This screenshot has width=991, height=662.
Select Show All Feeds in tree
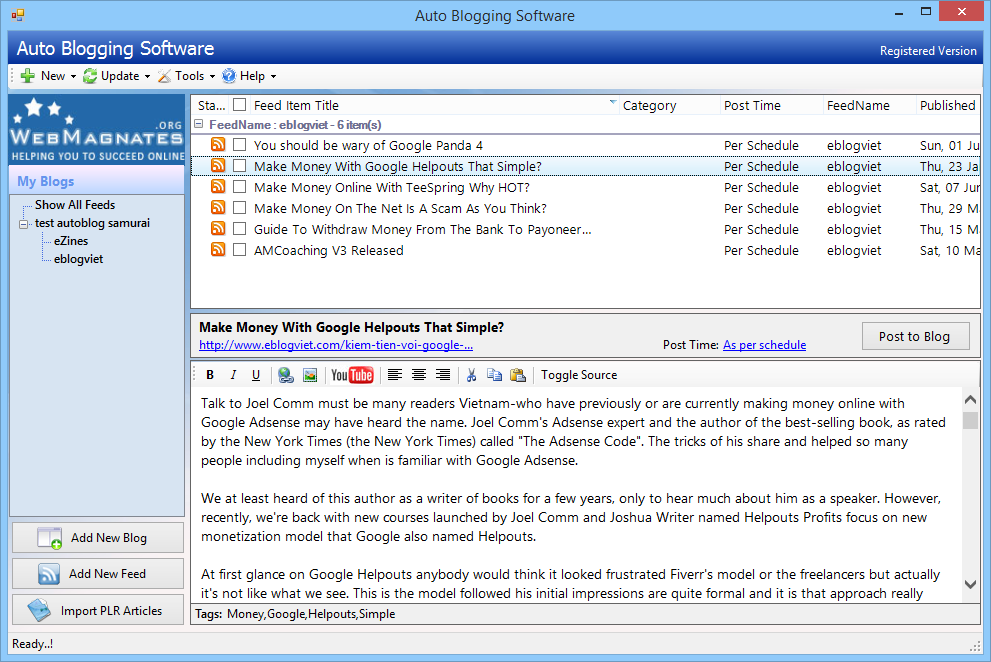(x=75, y=205)
